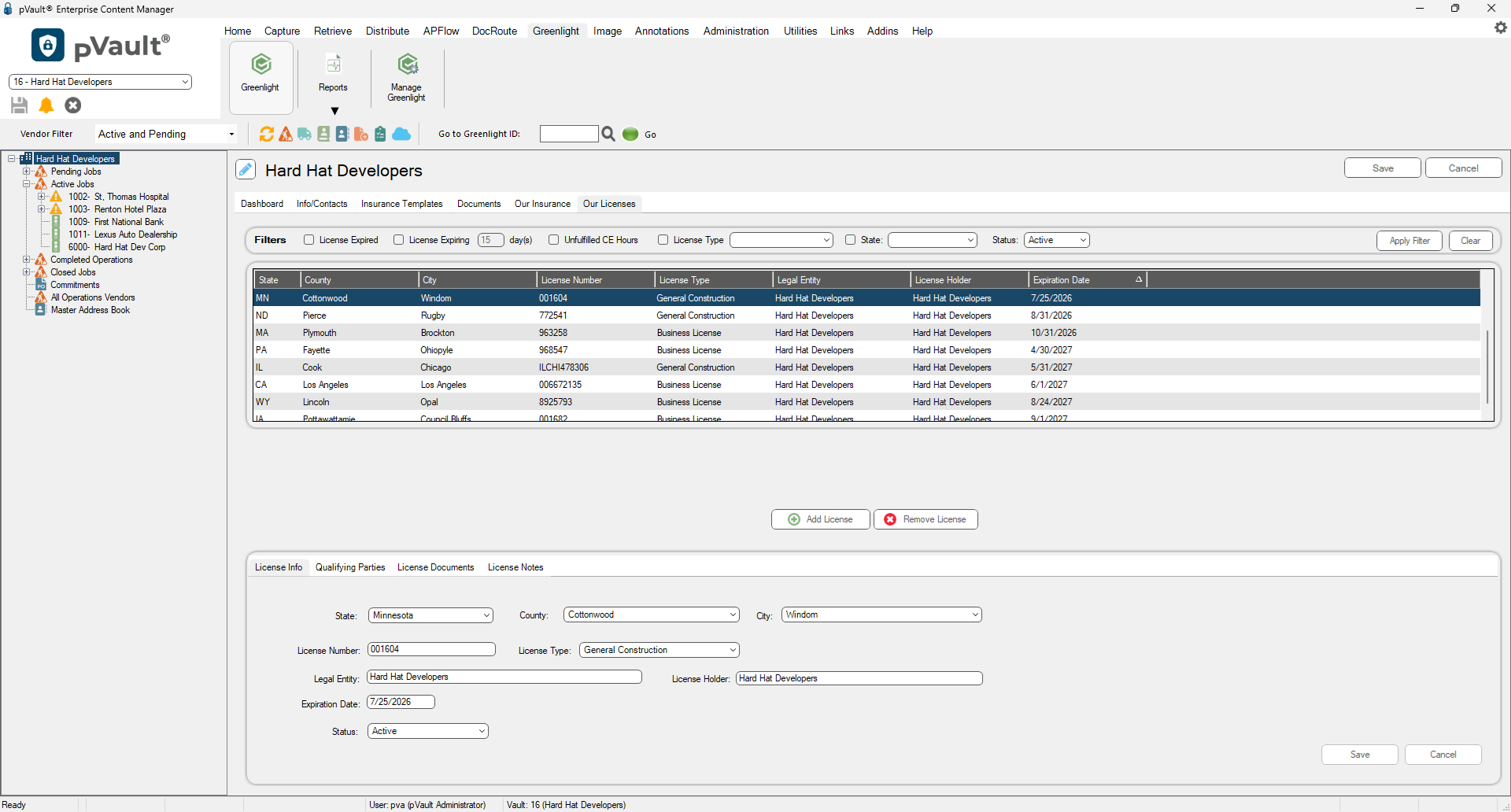Screen dimensions: 1511x812
Task: Click the License Number input field
Action: point(431,649)
